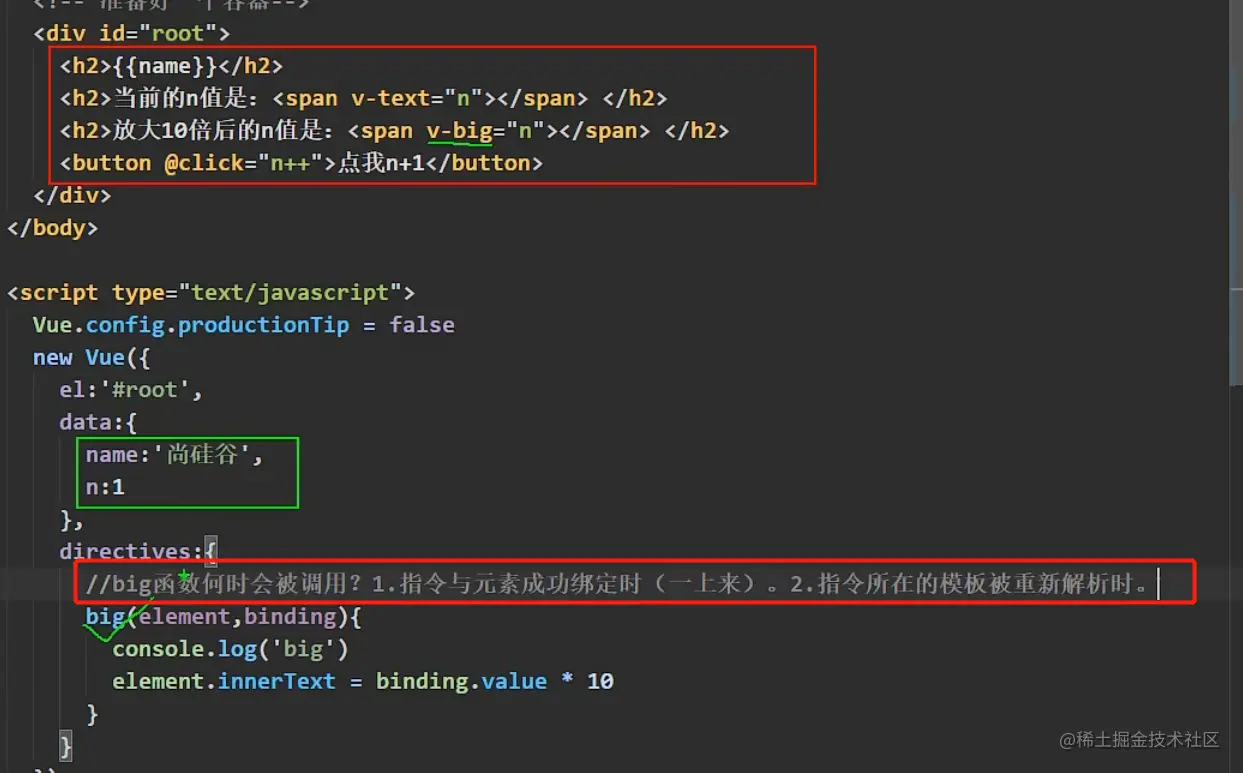Click the el:'#root' property line
1243x773 pixels.
pos(130,390)
